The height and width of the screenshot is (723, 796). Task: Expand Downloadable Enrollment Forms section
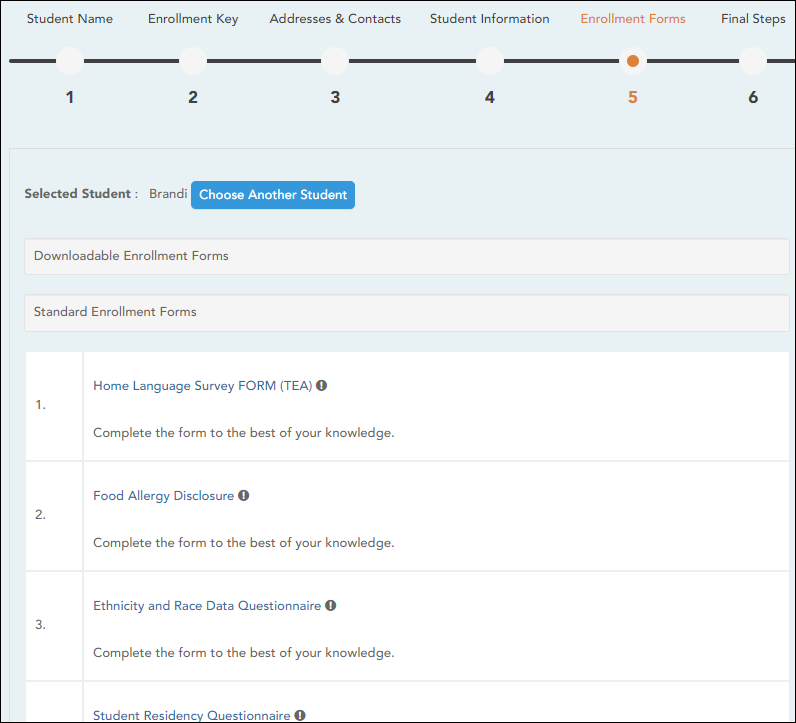407,256
